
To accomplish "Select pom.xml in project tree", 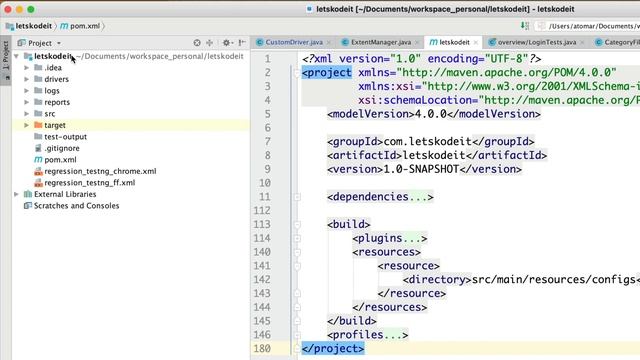I will point(60,160).
